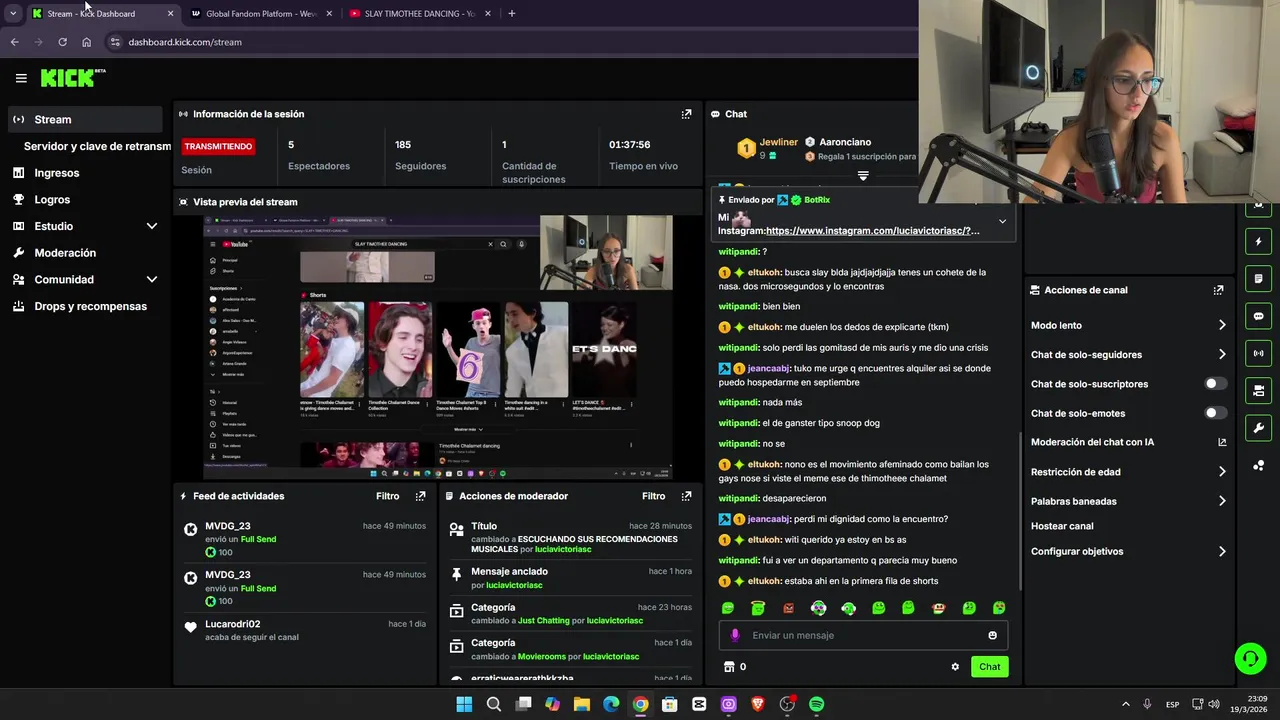Toggle Chat de solo-emotes switch
1280x720 pixels.
click(x=1215, y=413)
